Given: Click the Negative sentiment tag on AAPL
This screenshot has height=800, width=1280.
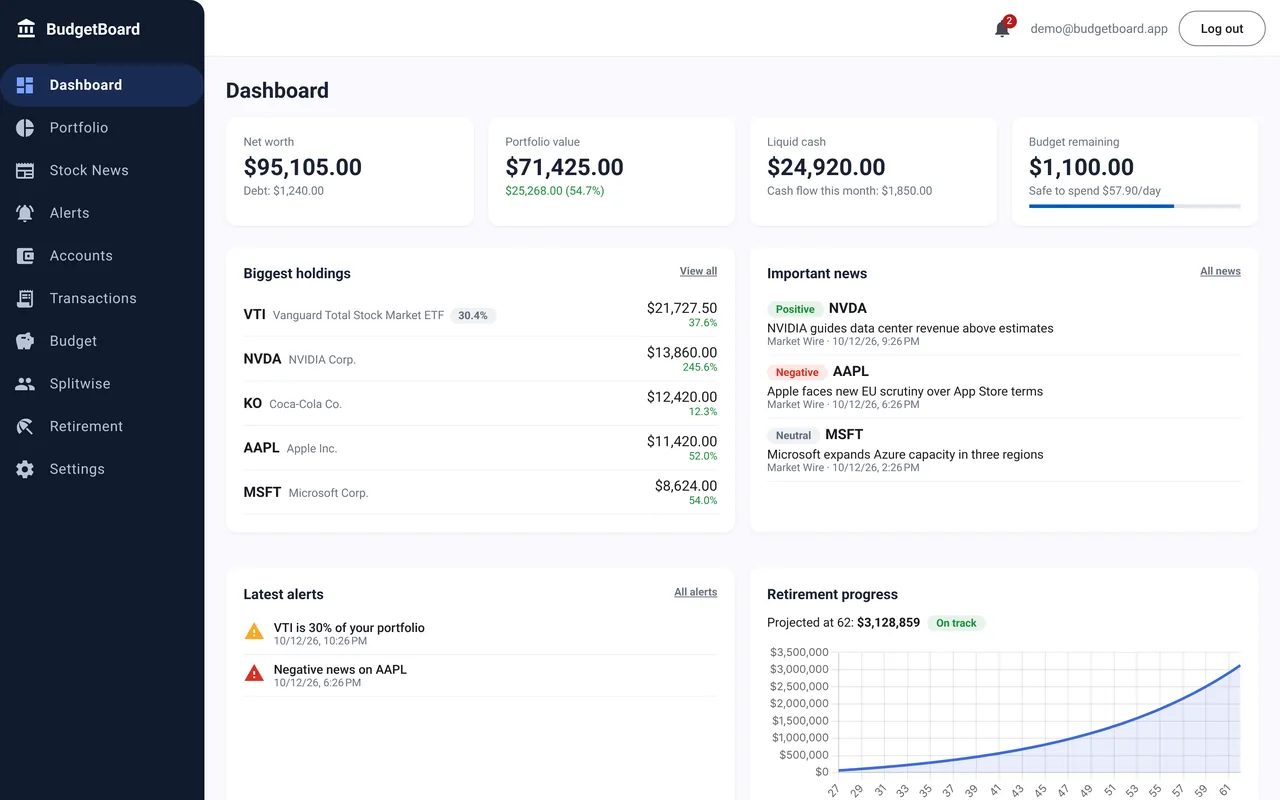Looking at the screenshot, I should click(x=797, y=372).
